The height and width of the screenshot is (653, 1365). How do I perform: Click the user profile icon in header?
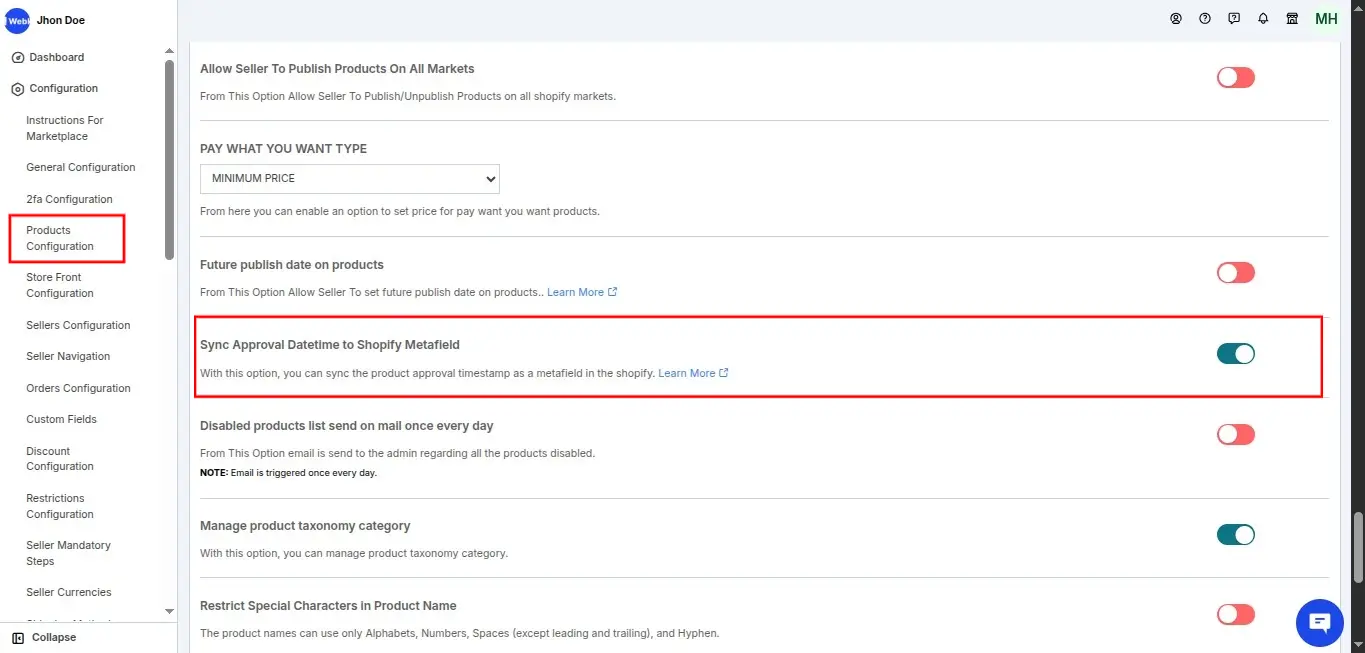point(1176,18)
